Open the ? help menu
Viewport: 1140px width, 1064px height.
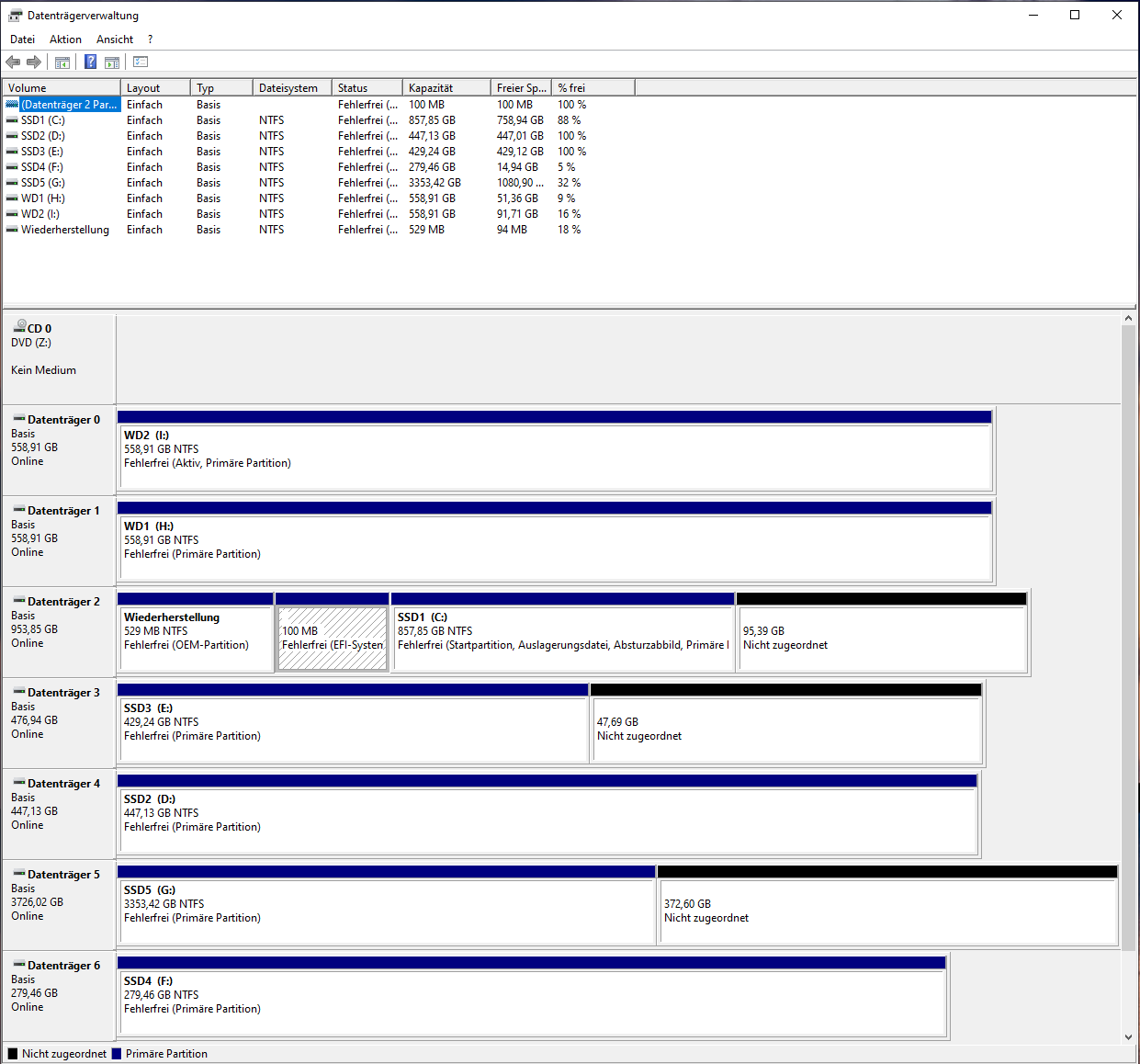click(150, 40)
